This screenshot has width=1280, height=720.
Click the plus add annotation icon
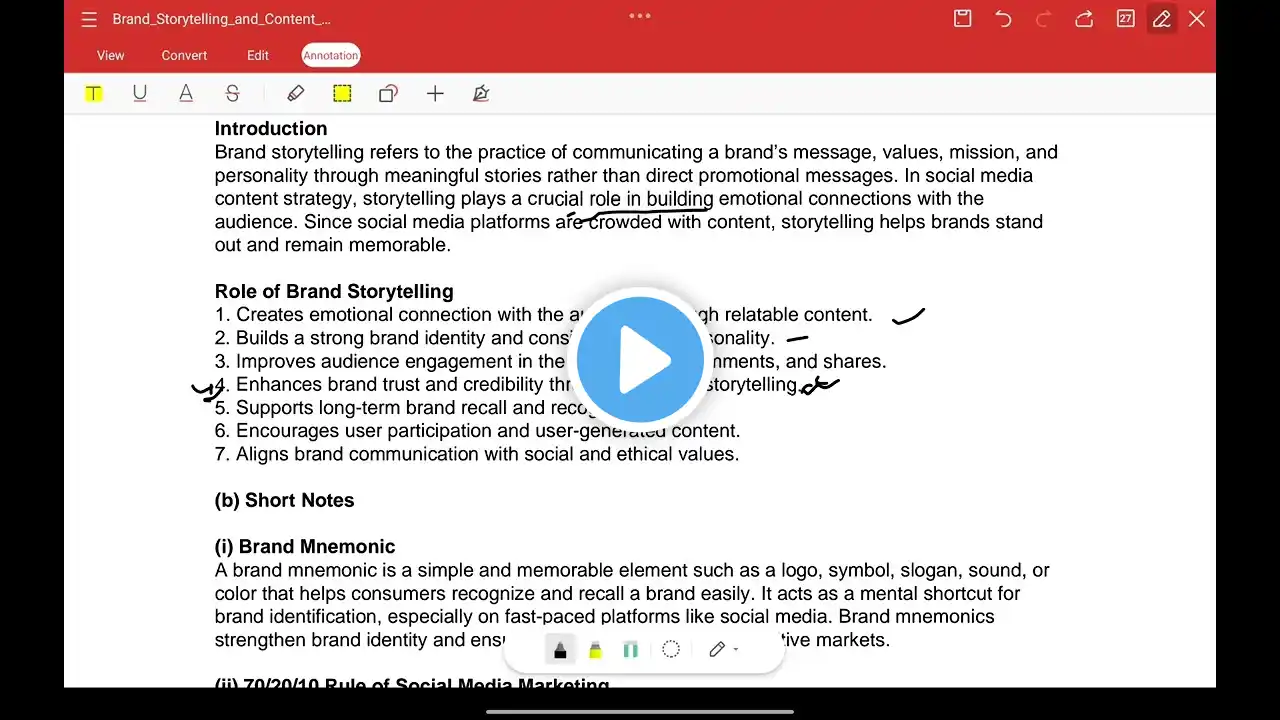pyautogui.click(x=434, y=93)
